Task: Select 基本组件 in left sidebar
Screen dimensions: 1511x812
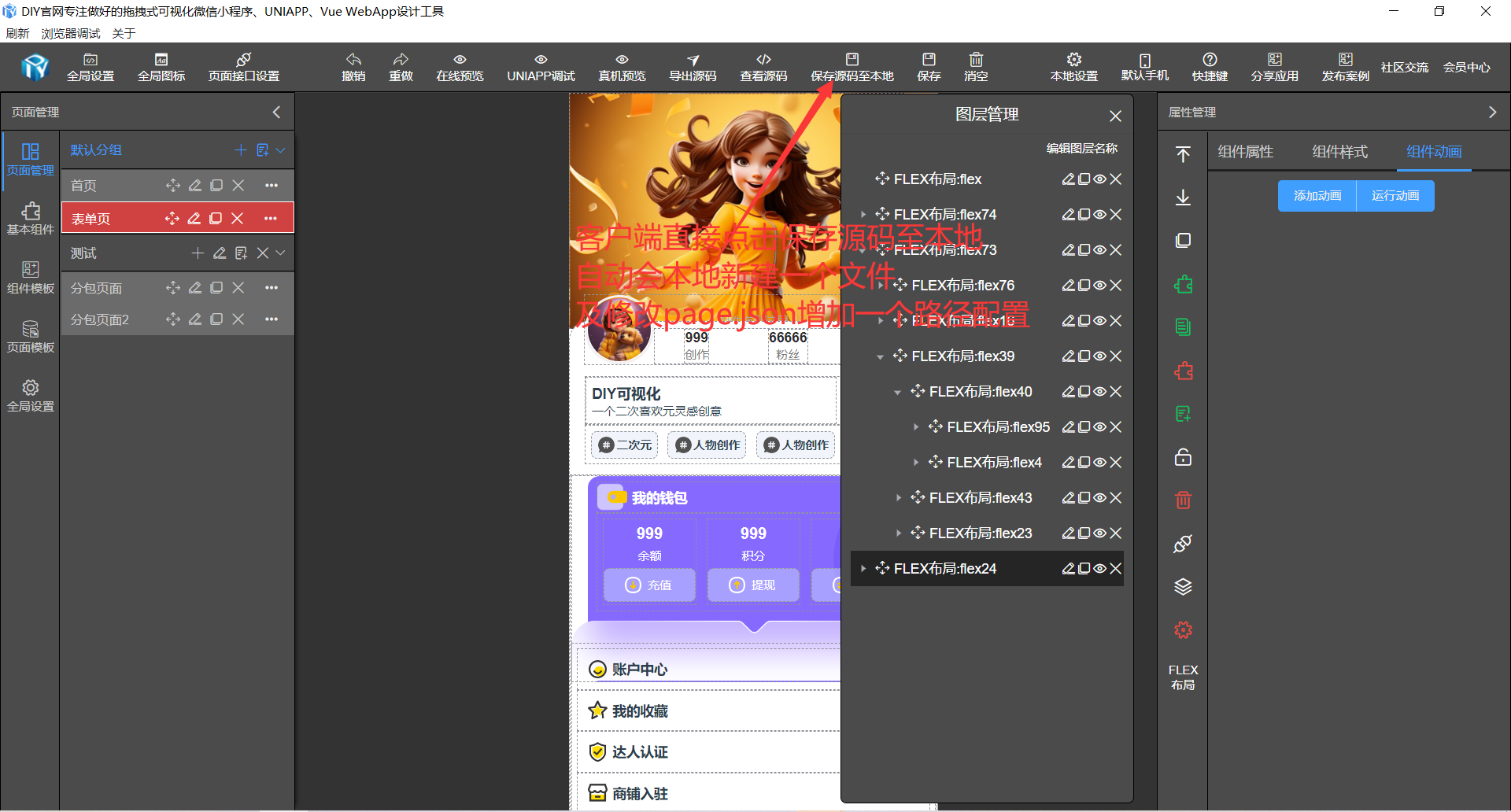Action: [31, 219]
